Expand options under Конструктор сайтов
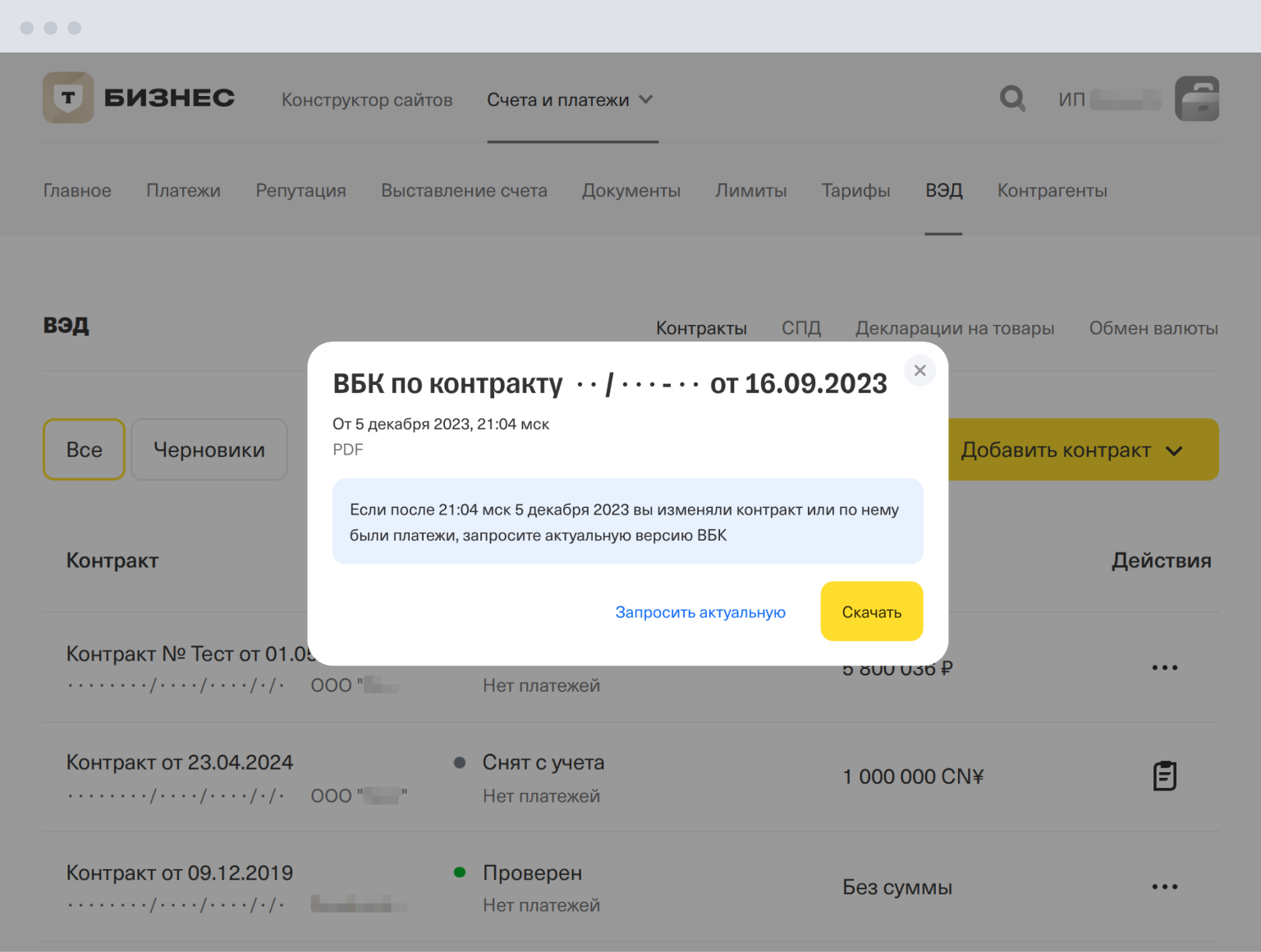Viewport: 1261px width, 952px height. (367, 99)
